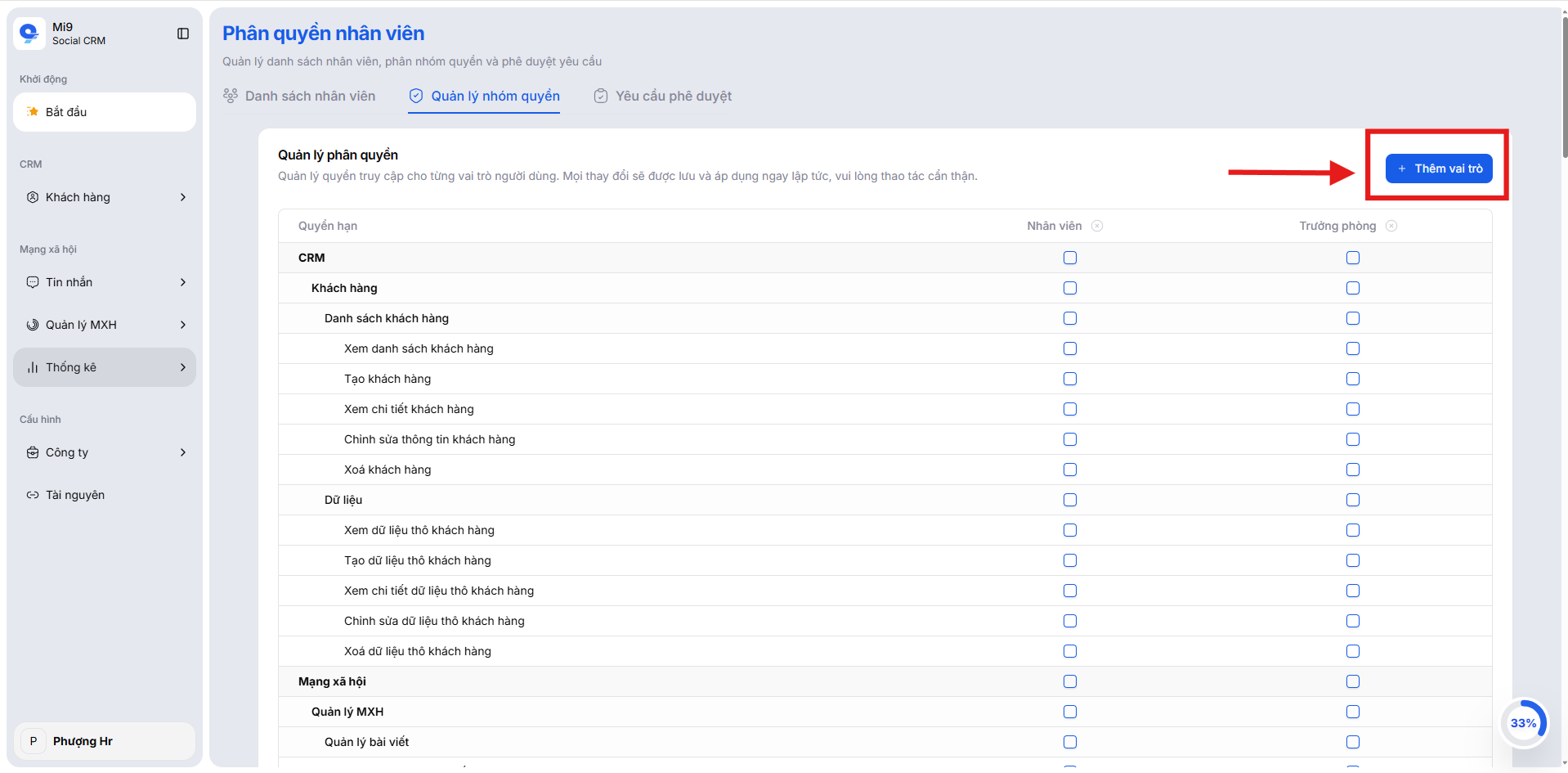Expand the Tin nhắn submenu chevron

183,282
